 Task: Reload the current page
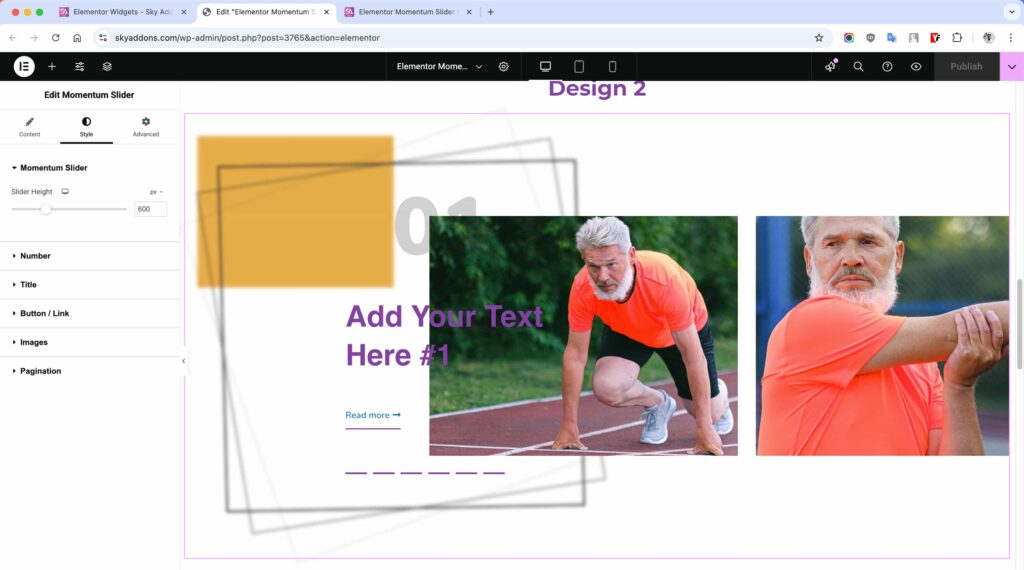pos(56,38)
